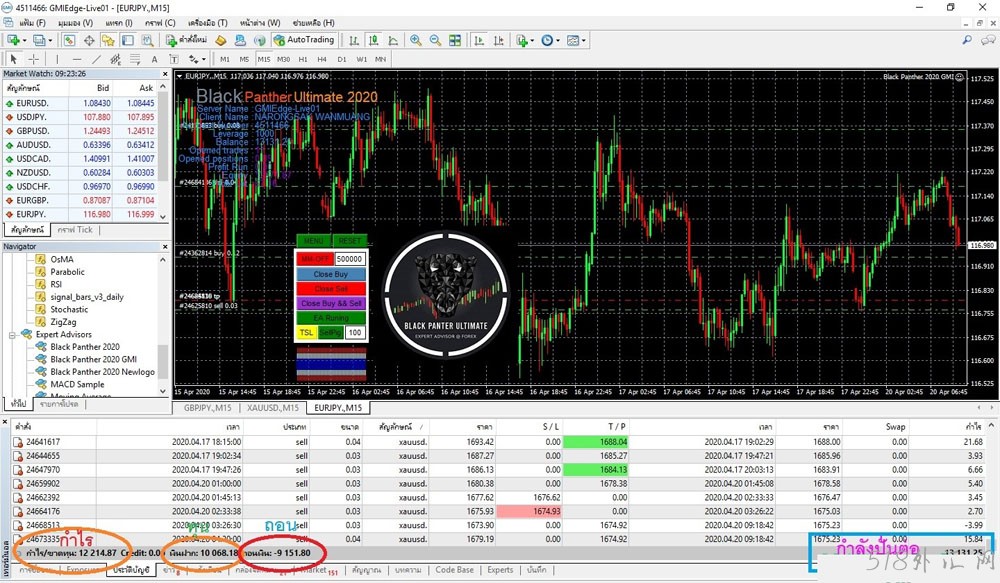Select the crosshair tool

[x=33, y=59]
